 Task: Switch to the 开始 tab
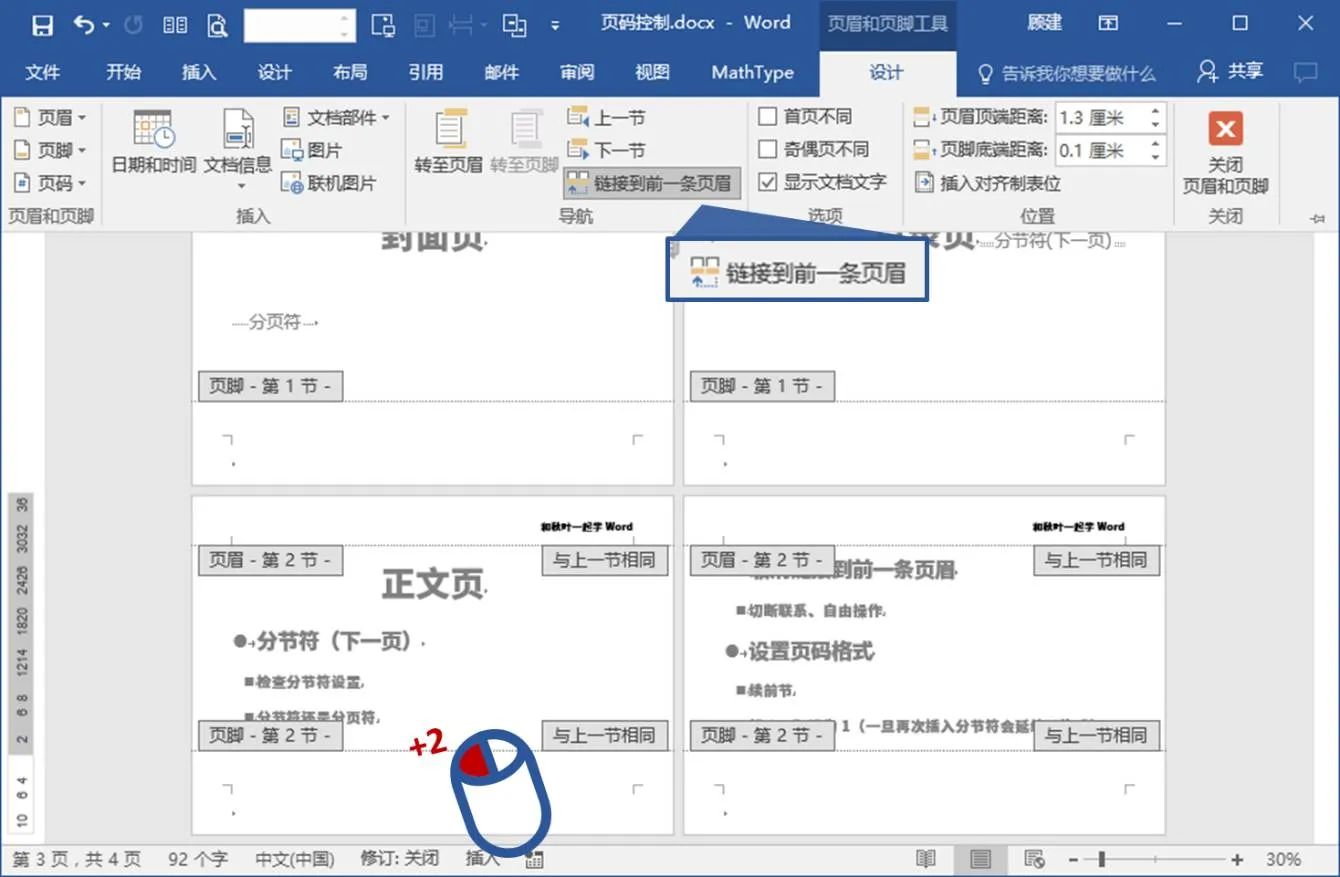[124, 72]
